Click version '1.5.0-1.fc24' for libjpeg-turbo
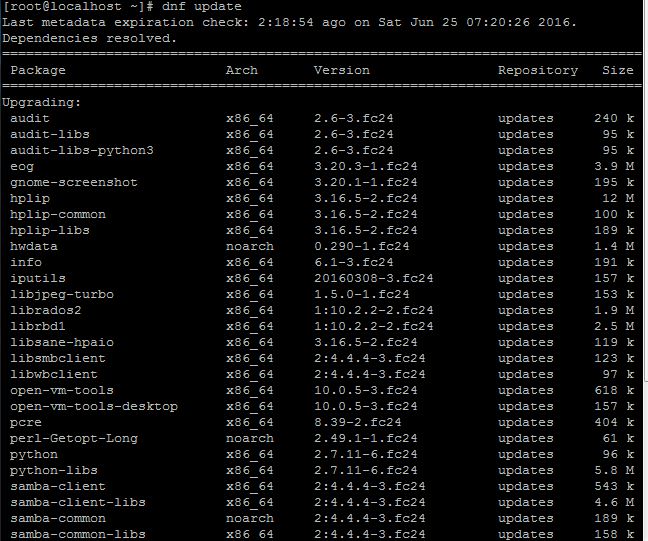Screen dimensions: 648x541 click(362, 295)
